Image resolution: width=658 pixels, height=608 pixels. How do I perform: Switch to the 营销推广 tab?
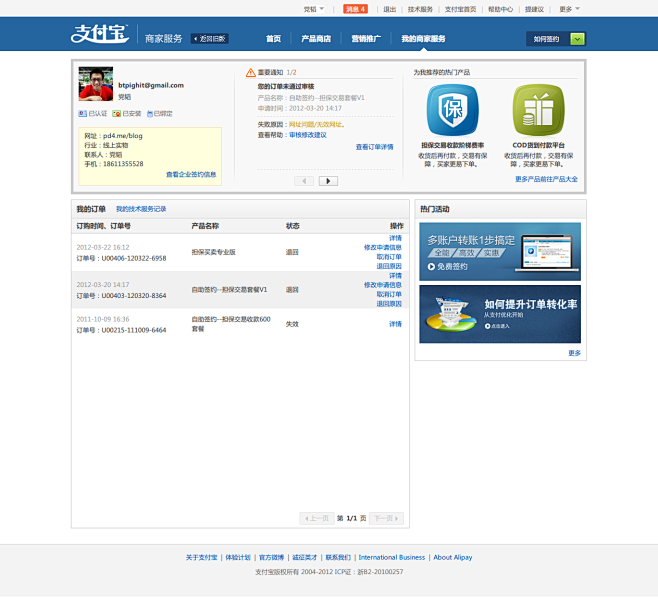pyautogui.click(x=366, y=39)
